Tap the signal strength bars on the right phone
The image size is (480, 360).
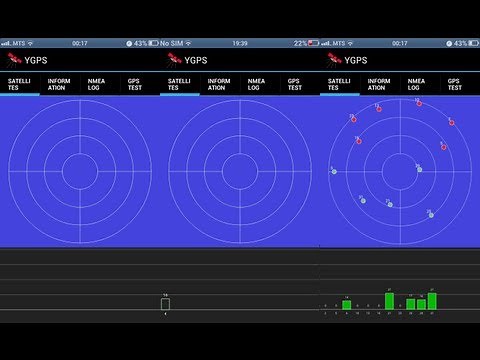tap(325, 43)
